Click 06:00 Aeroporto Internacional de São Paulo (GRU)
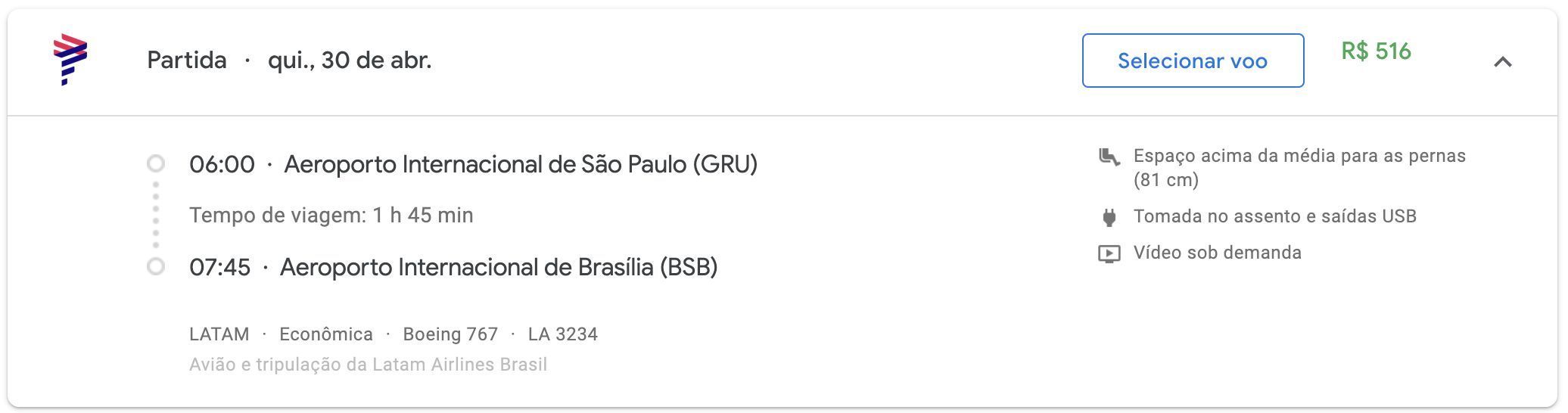1568x413 pixels. click(x=473, y=164)
